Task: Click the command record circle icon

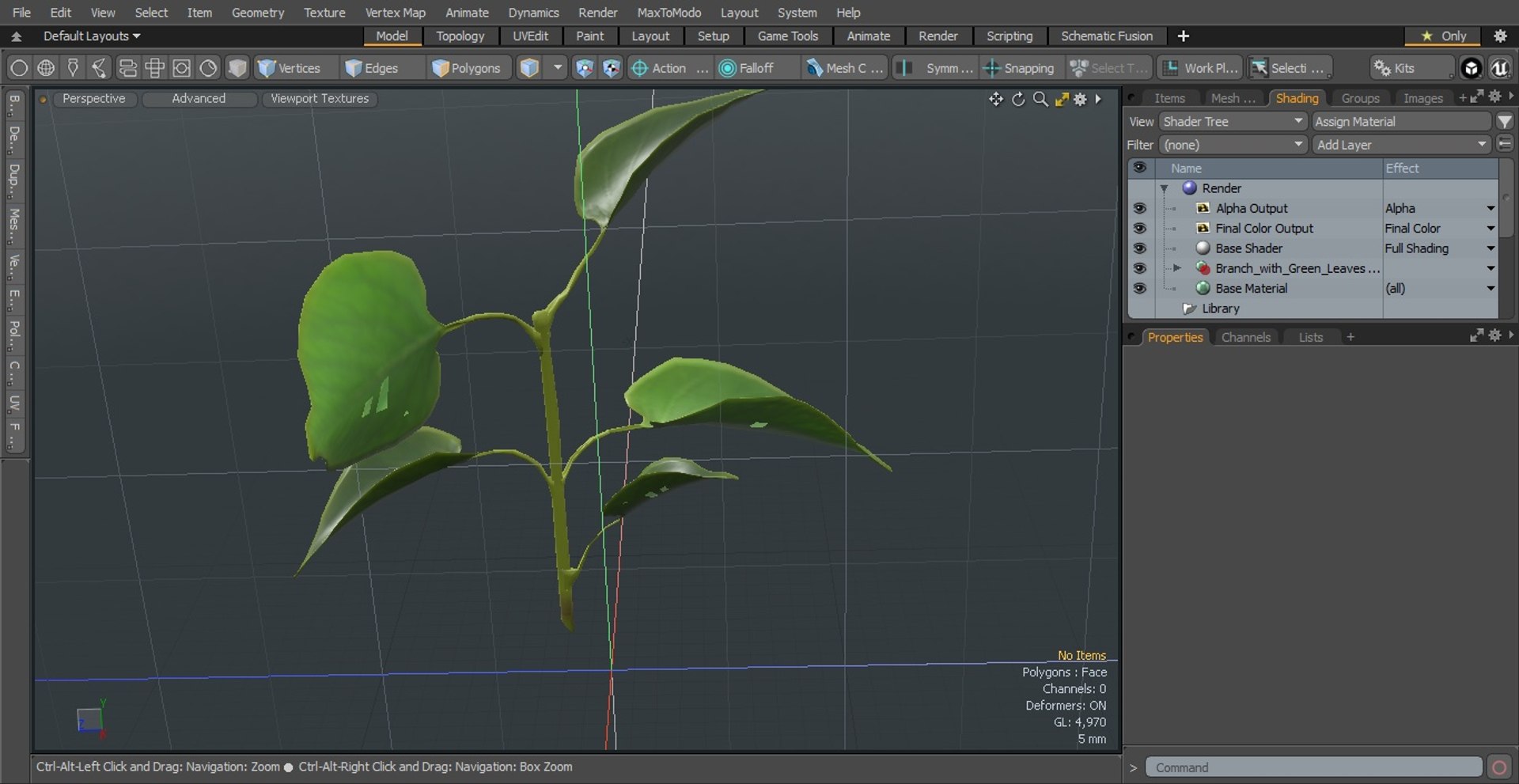Action: click(x=1498, y=767)
